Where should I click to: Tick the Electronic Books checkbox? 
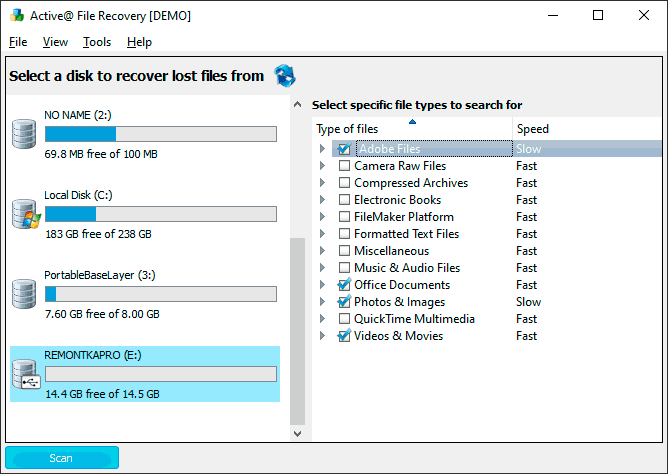(x=344, y=200)
